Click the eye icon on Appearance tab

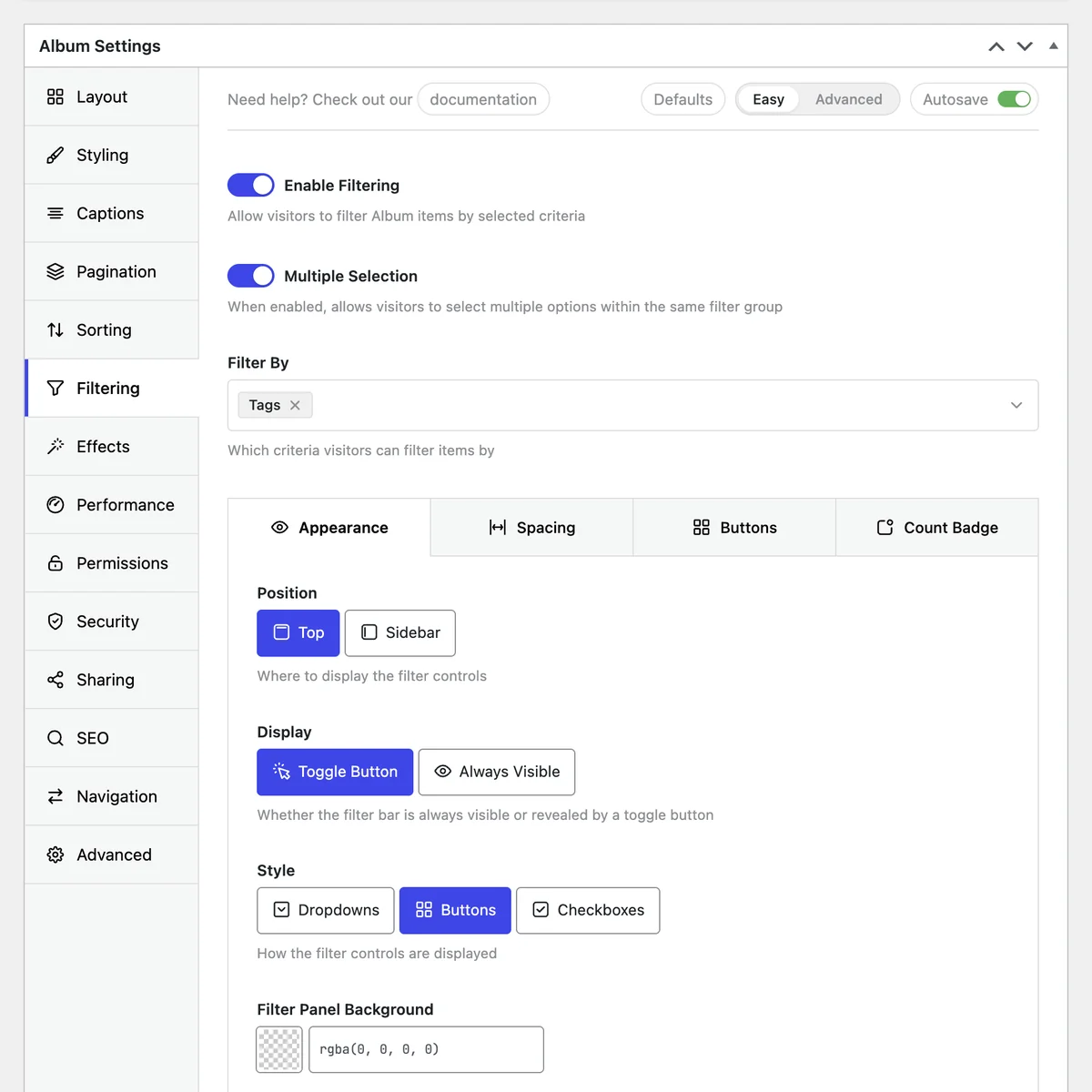[x=280, y=527]
